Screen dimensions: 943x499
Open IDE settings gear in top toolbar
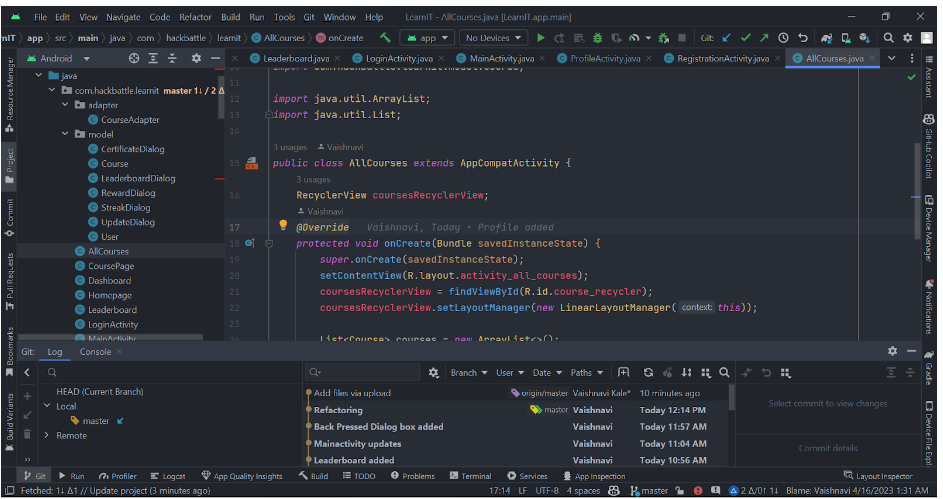[x=908, y=38]
